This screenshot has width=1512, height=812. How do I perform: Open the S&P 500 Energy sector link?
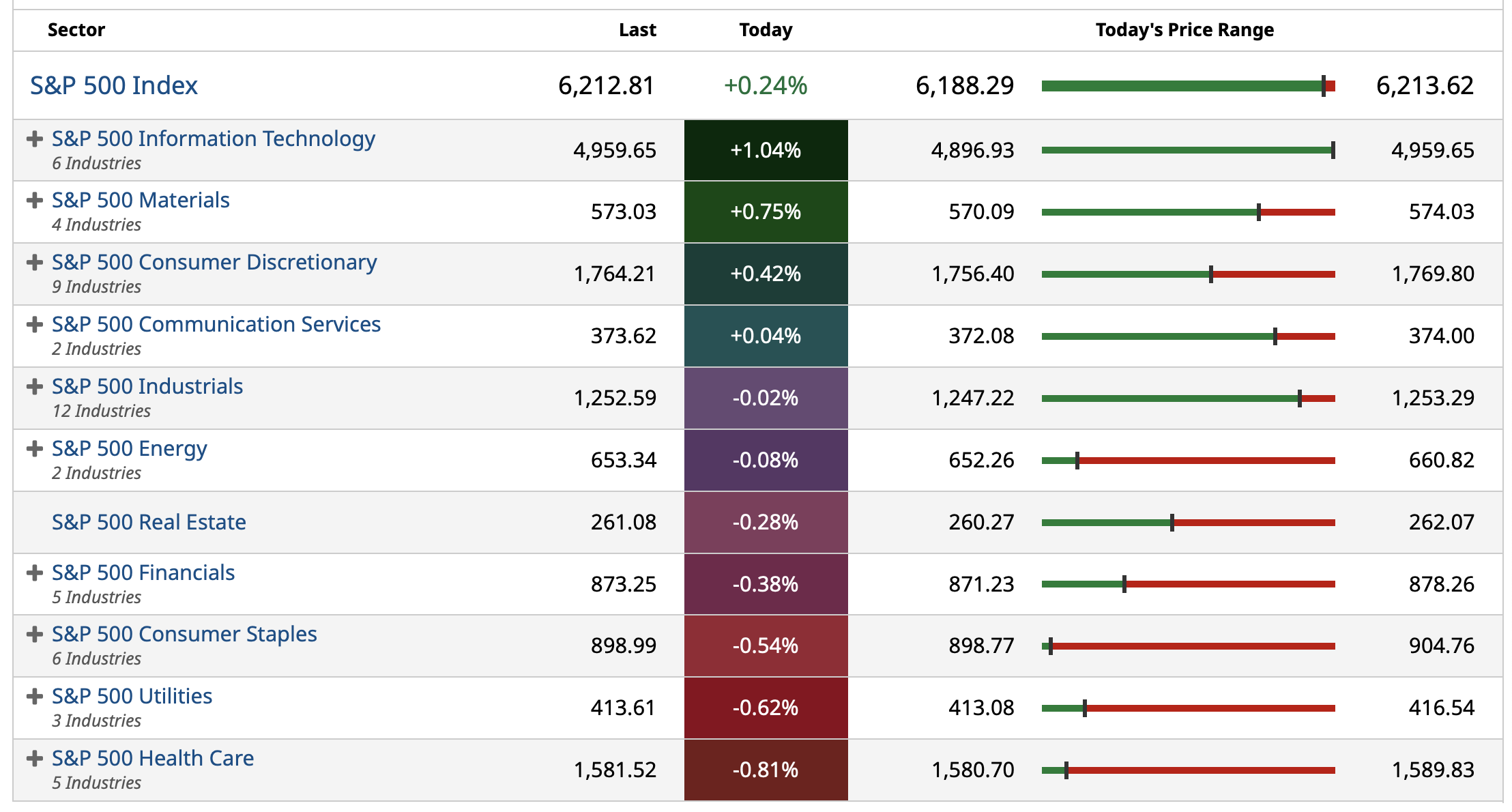(x=130, y=449)
